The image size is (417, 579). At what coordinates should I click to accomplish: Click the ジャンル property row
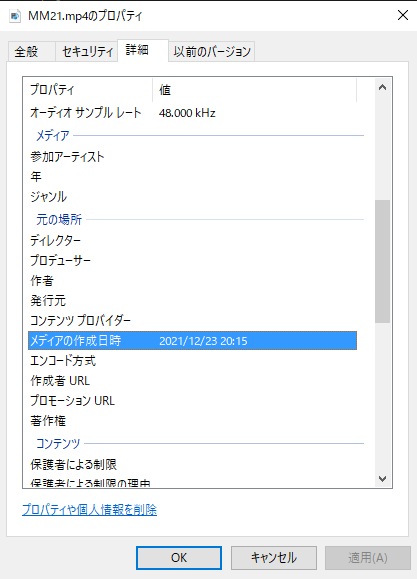pos(192,197)
